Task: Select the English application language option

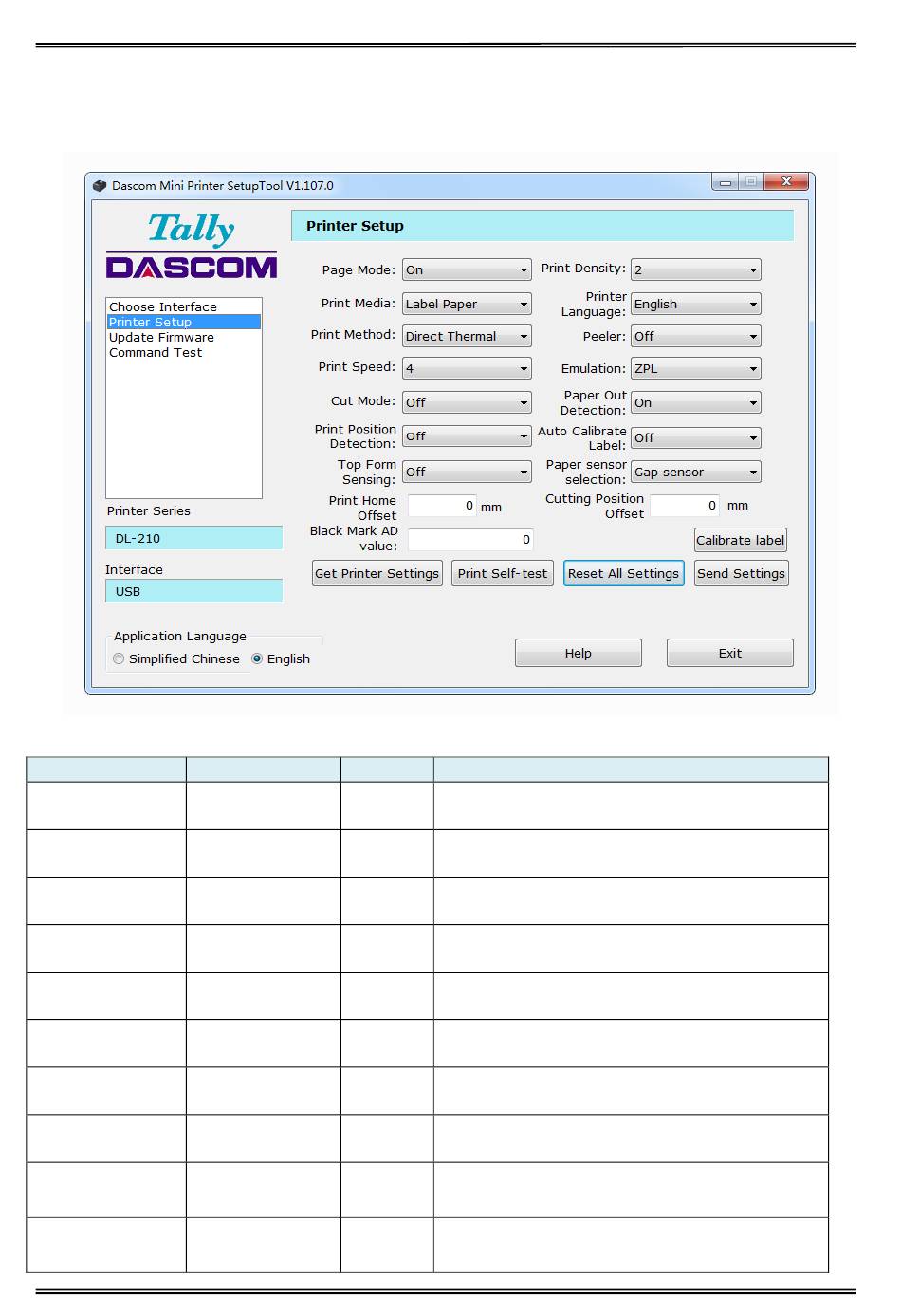Action: (257, 658)
